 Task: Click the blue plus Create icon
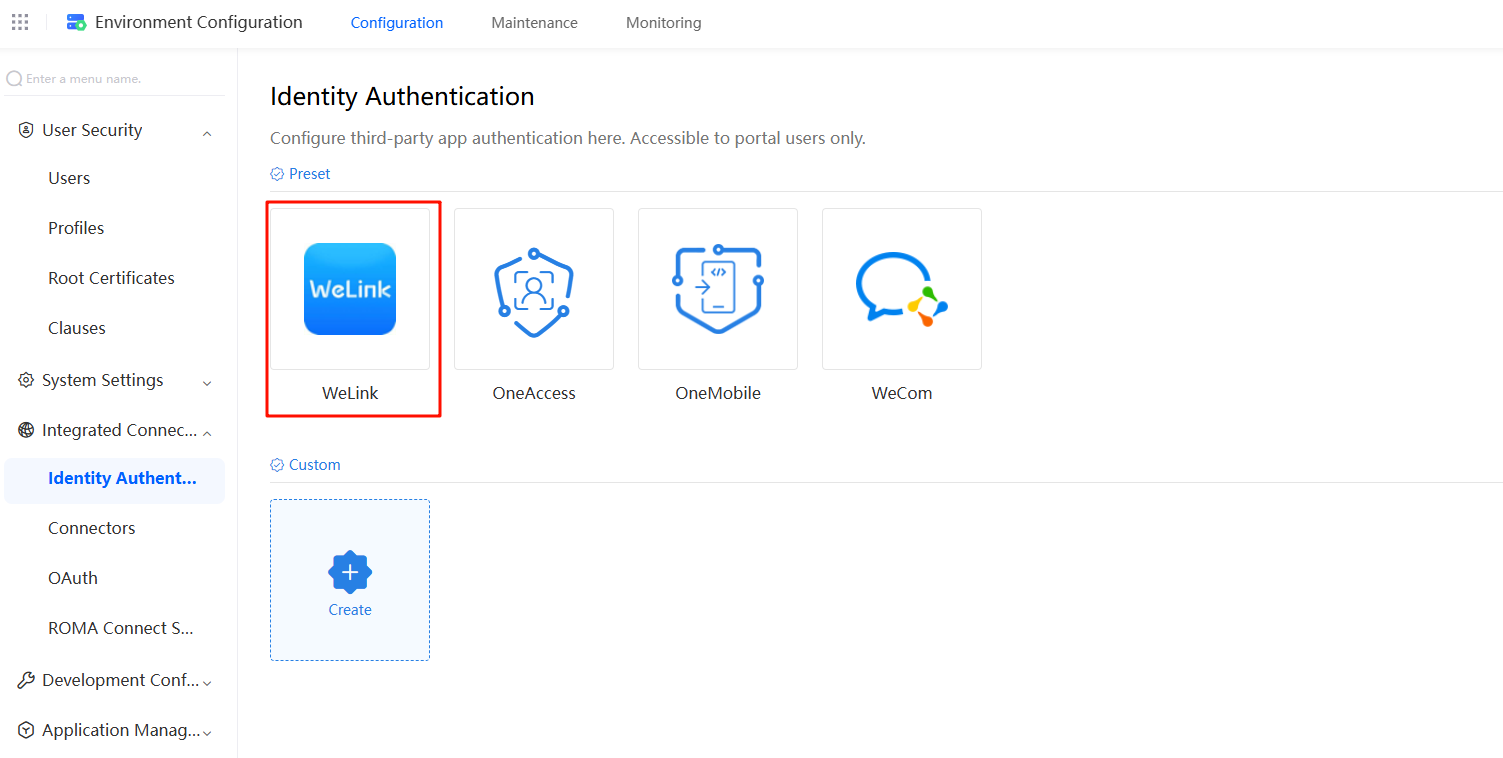350,572
